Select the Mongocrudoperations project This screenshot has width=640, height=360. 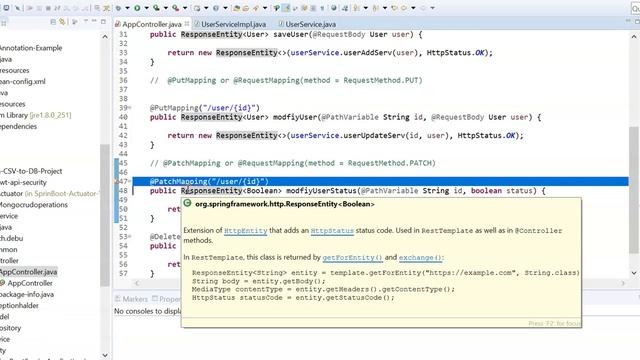[x=33, y=204]
